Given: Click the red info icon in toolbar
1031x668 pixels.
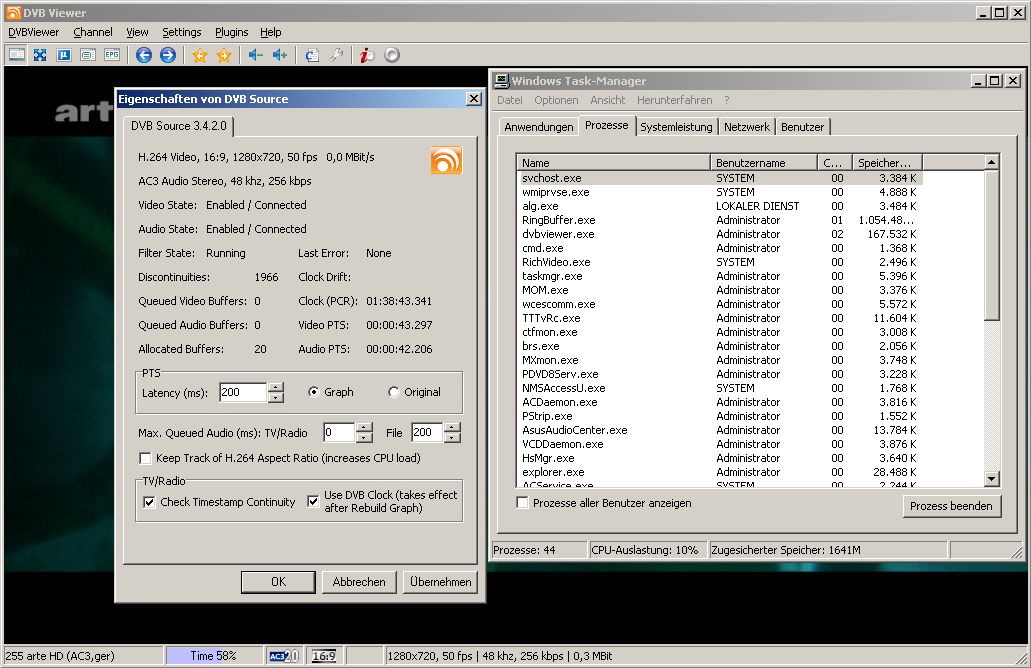Looking at the screenshot, I should click(367, 56).
